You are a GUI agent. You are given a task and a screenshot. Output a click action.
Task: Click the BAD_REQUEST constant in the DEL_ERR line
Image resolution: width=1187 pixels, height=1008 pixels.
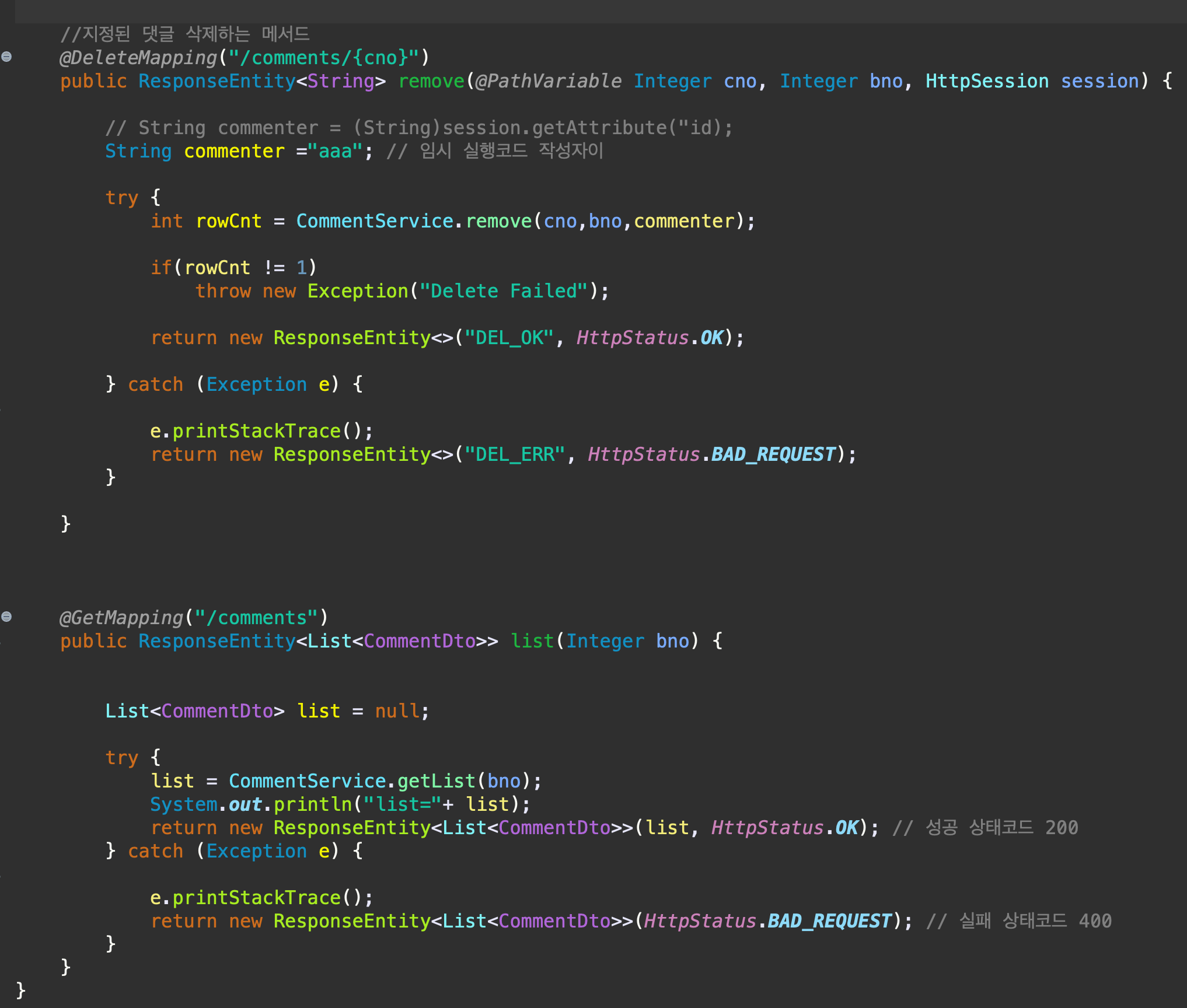coord(774,454)
